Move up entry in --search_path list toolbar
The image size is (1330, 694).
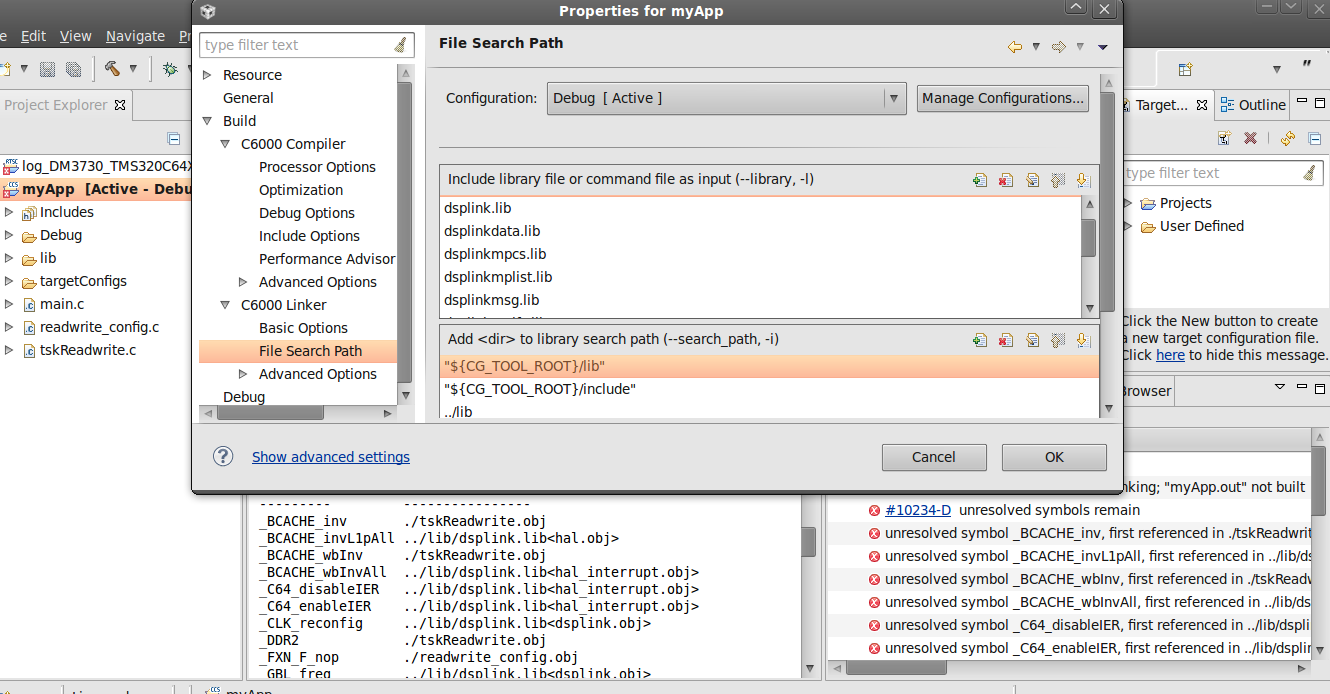pos(1058,340)
